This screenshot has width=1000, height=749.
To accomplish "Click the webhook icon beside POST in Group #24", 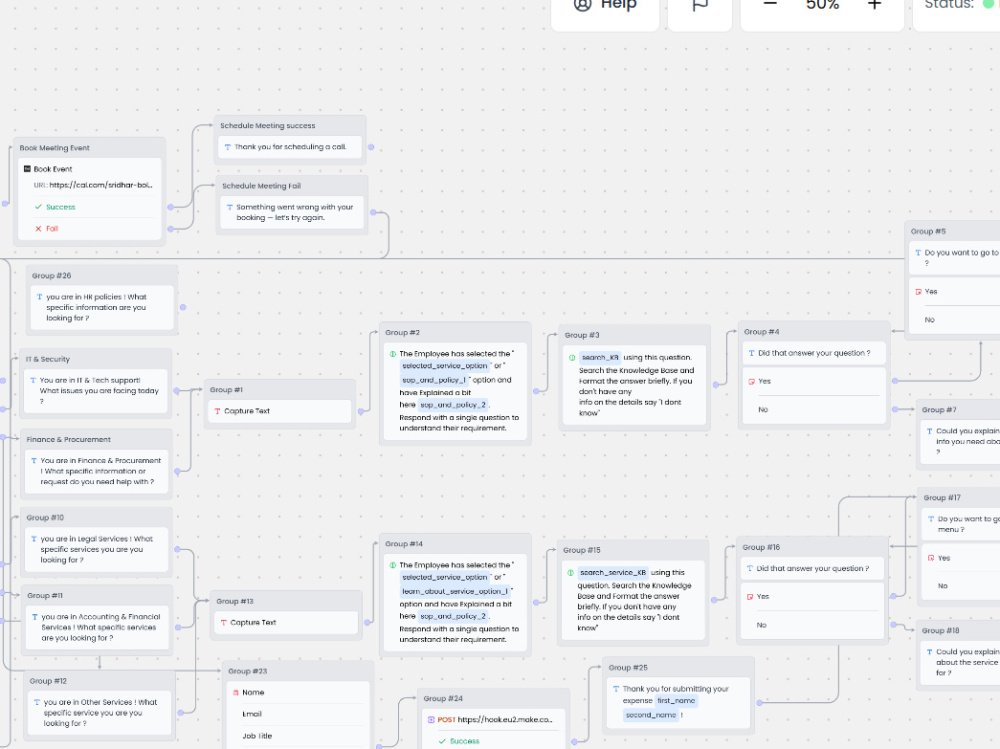I will point(431,720).
